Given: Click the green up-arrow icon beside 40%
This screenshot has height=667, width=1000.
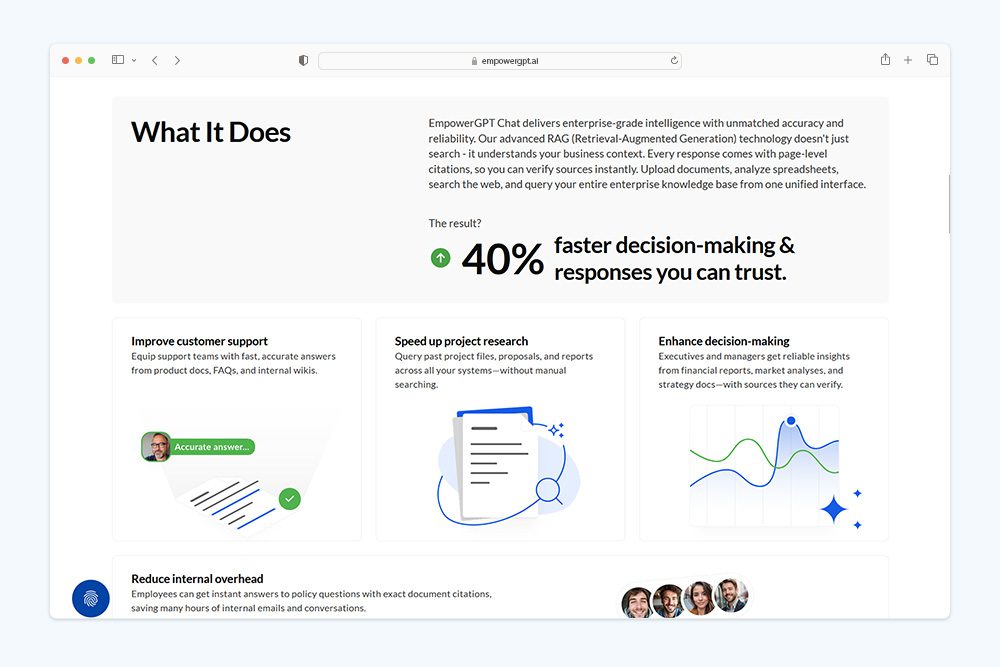Looking at the screenshot, I should [x=441, y=258].
